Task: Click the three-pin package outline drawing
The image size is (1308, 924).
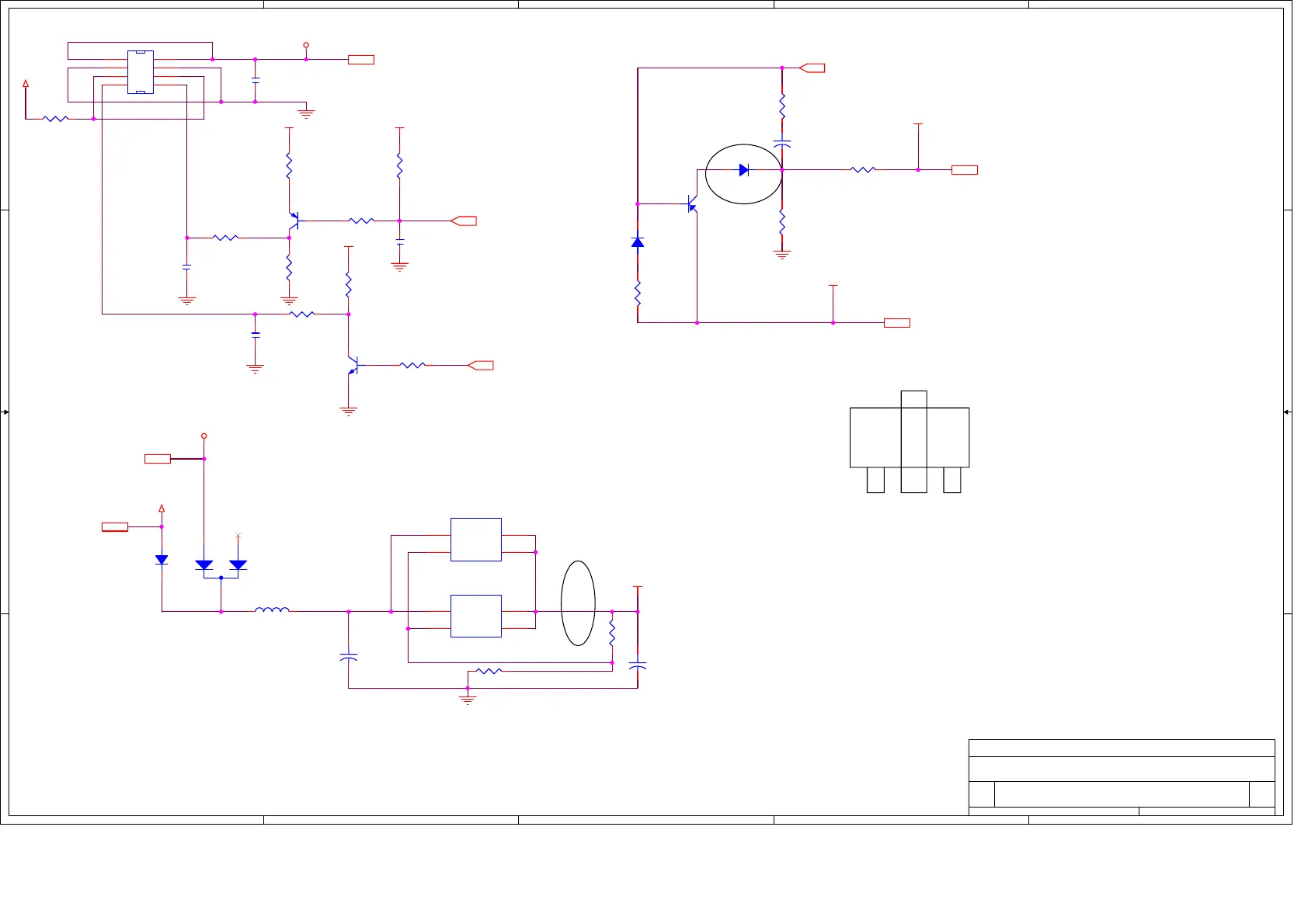Action: pos(910,441)
